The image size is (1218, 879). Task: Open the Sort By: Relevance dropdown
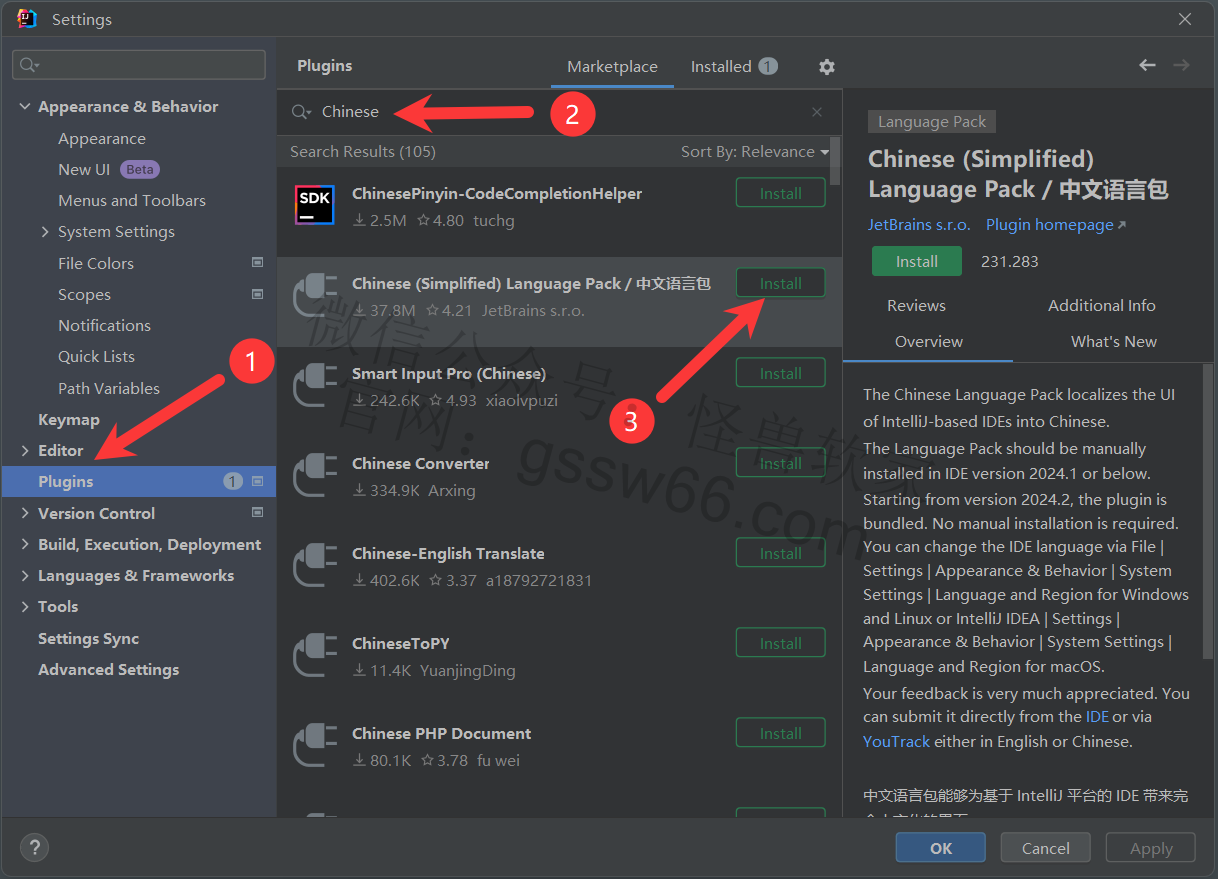point(755,152)
